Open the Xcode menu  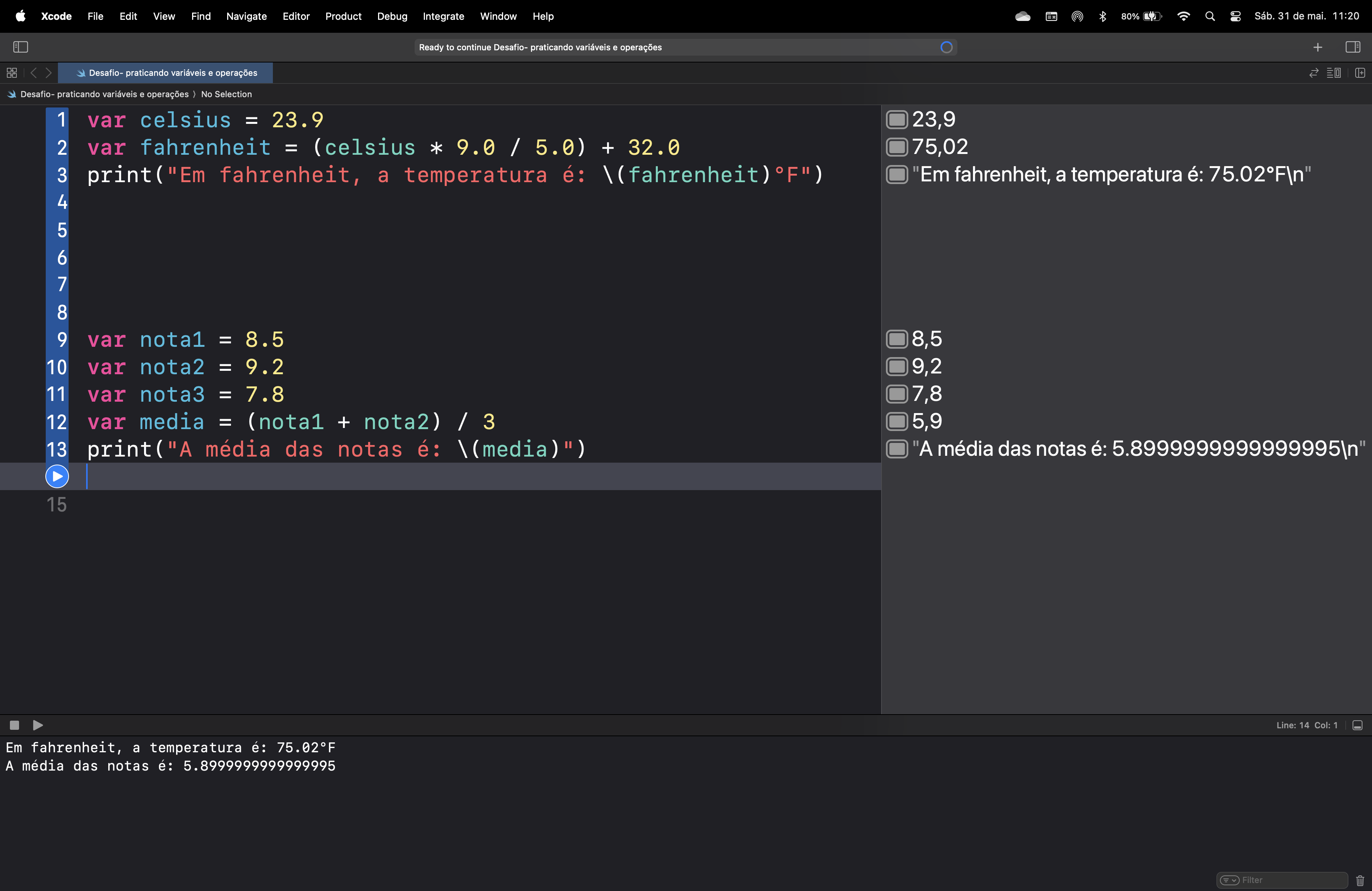point(56,16)
